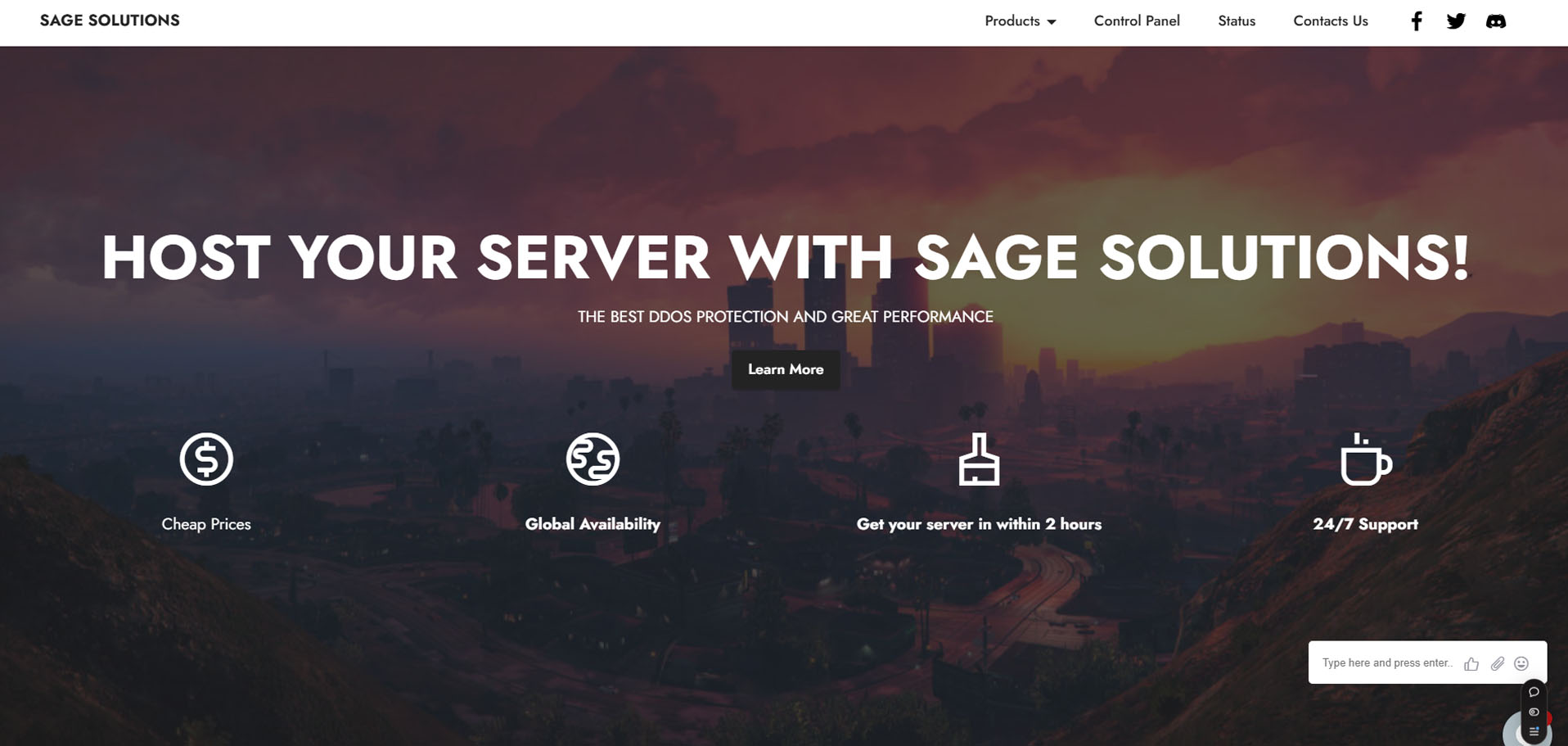
Task: Open the list menu icon in chat widget
Action: [x=1534, y=731]
